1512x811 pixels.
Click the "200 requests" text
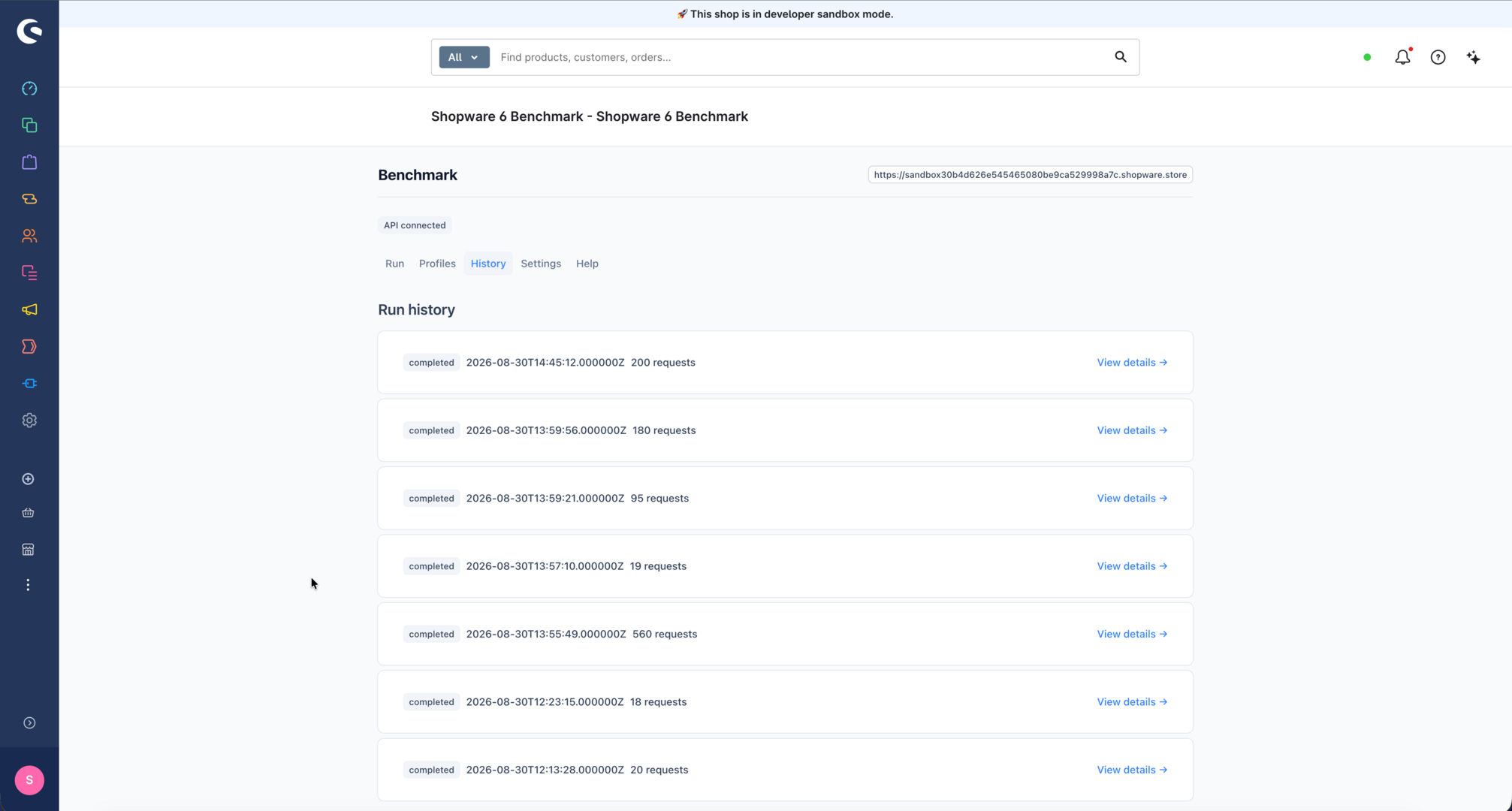pos(663,363)
